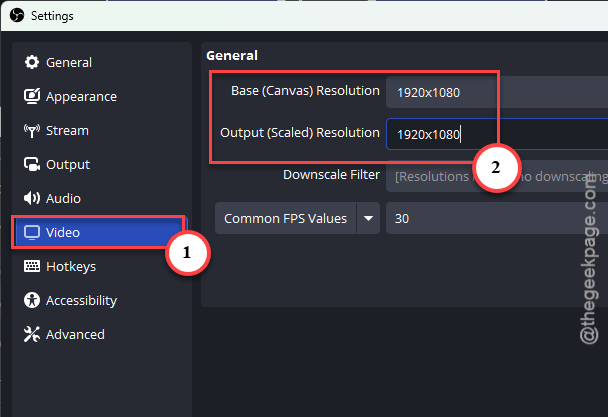The height and width of the screenshot is (417, 608).
Task: Click the Video monitor icon
Action: click(x=32, y=232)
